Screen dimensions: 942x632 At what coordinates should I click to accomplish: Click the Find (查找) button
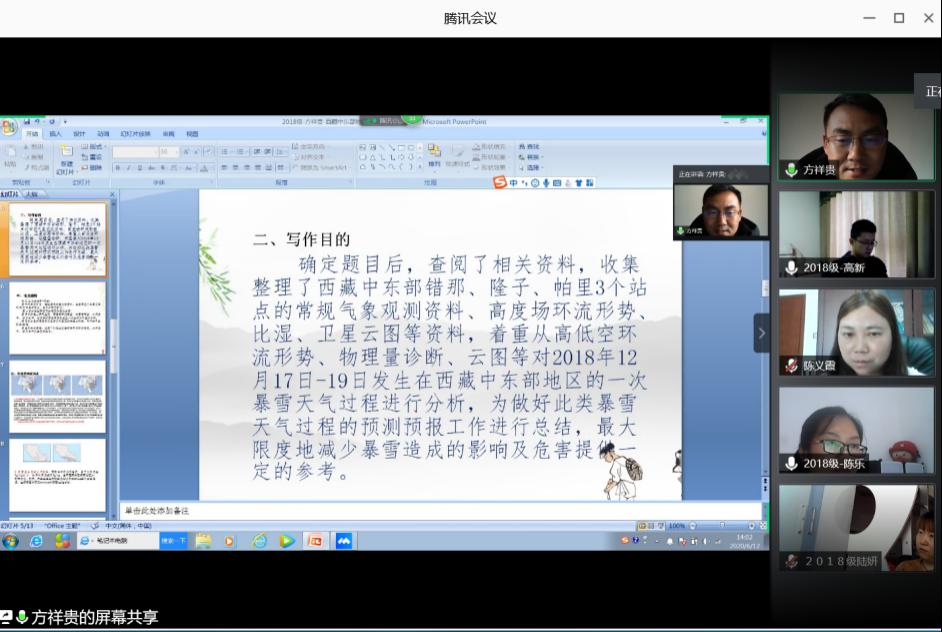pyautogui.click(x=530, y=147)
